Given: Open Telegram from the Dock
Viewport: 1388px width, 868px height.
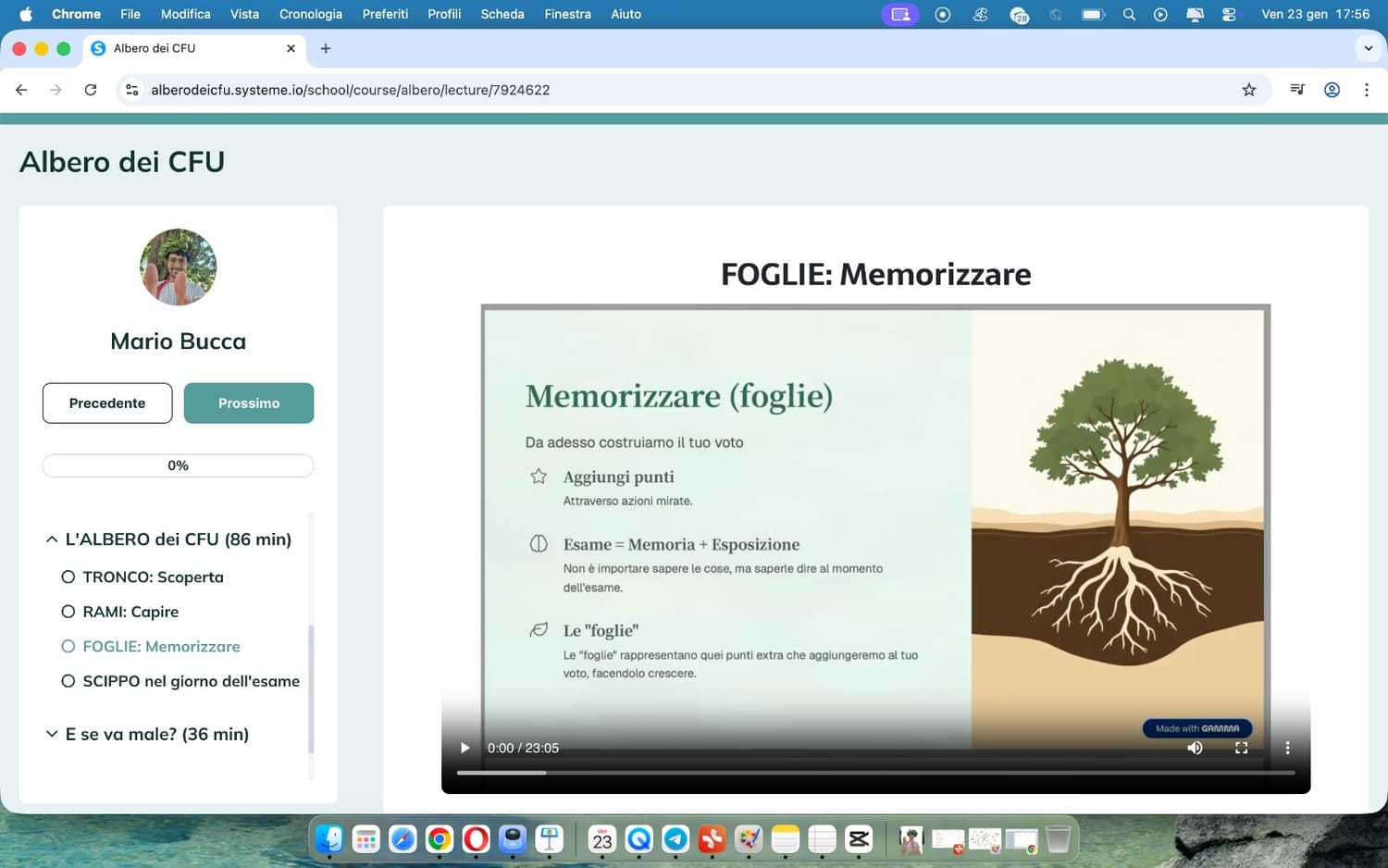Looking at the screenshot, I should (x=675, y=839).
